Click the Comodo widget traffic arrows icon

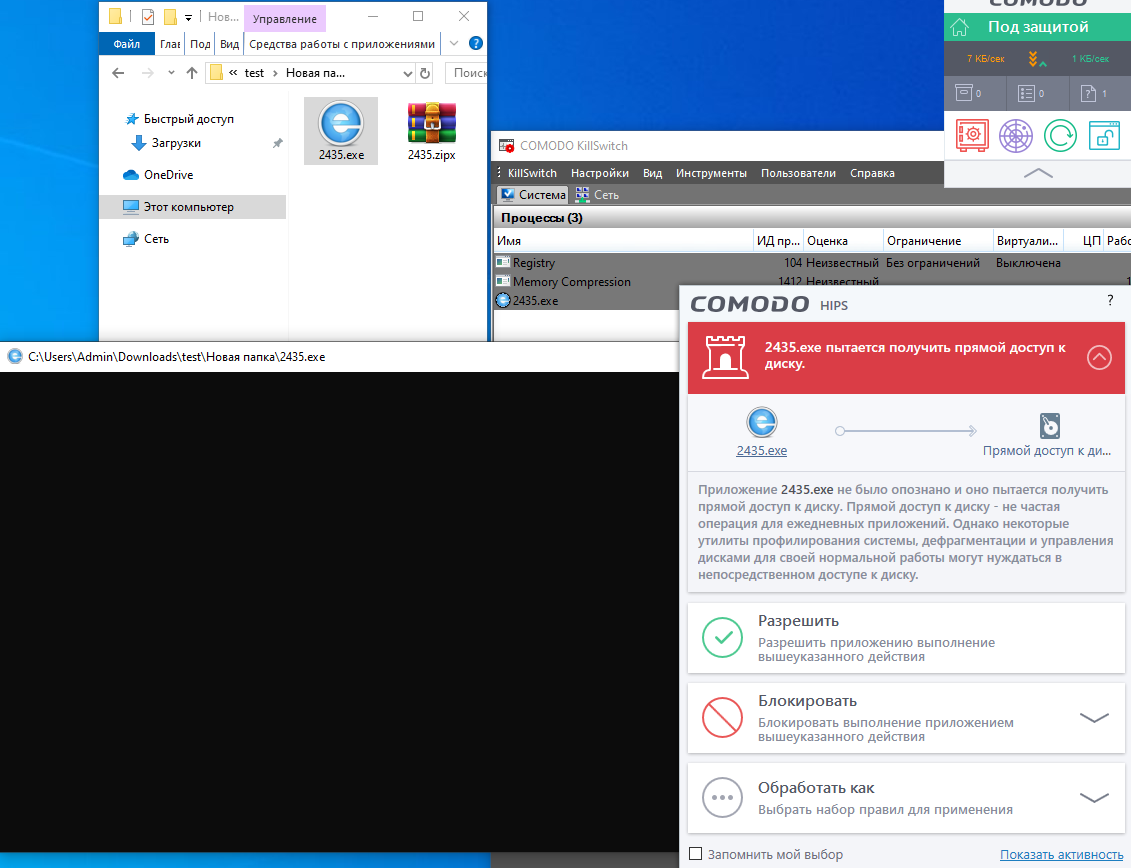(1037, 59)
